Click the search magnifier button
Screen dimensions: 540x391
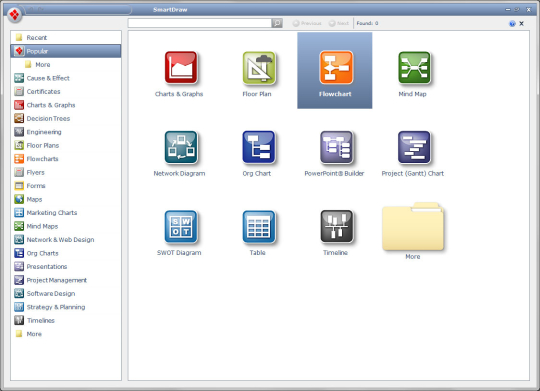pyautogui.click(x=277, y=23)
